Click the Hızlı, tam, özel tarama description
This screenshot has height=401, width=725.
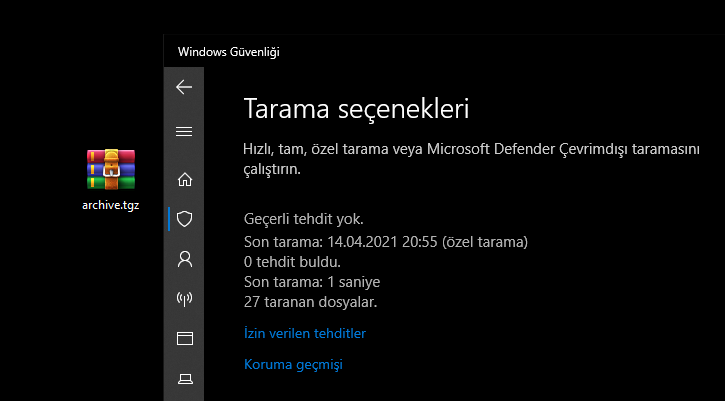471,159
